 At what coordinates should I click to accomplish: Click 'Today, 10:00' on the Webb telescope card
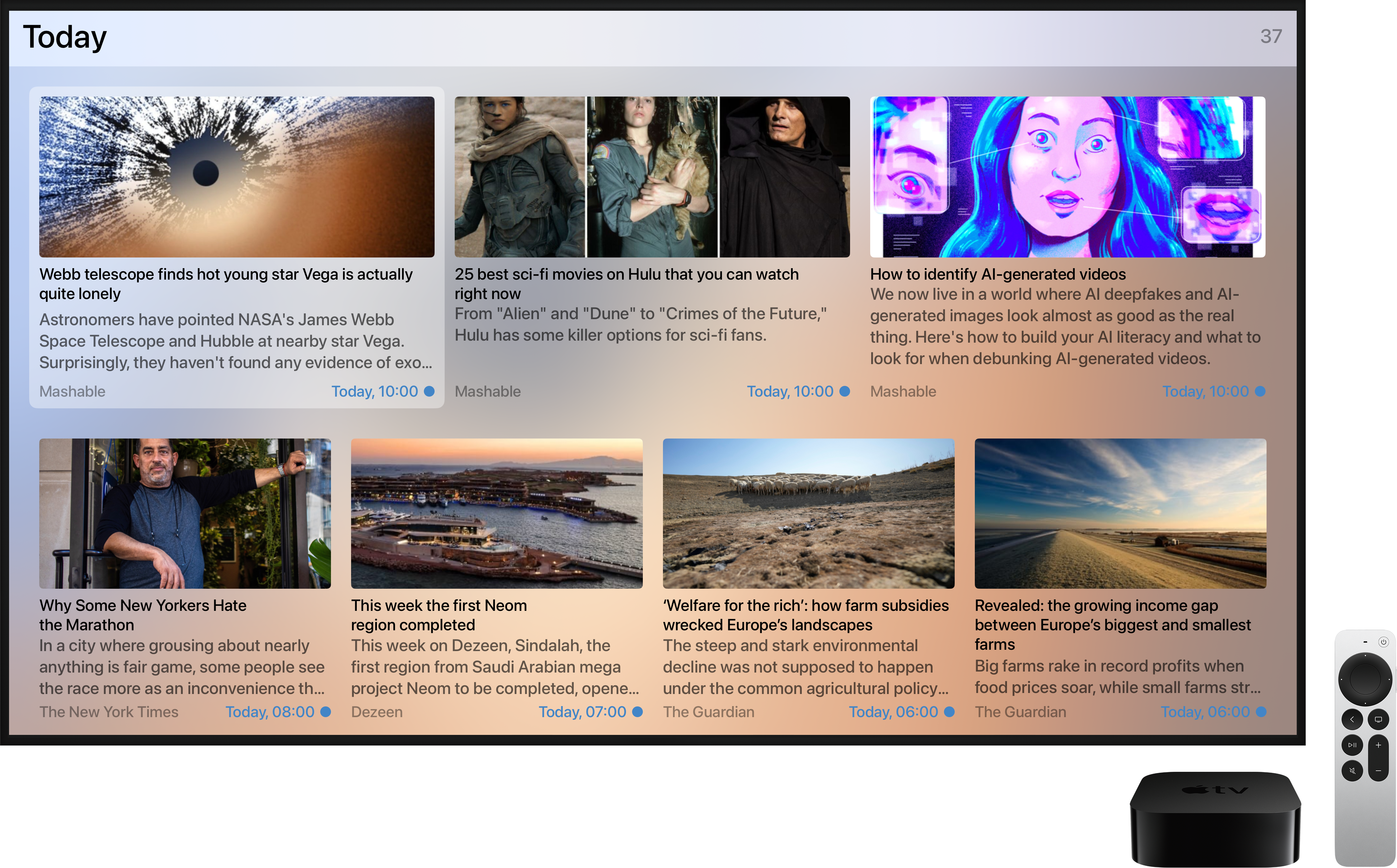(x=374, y=392)
